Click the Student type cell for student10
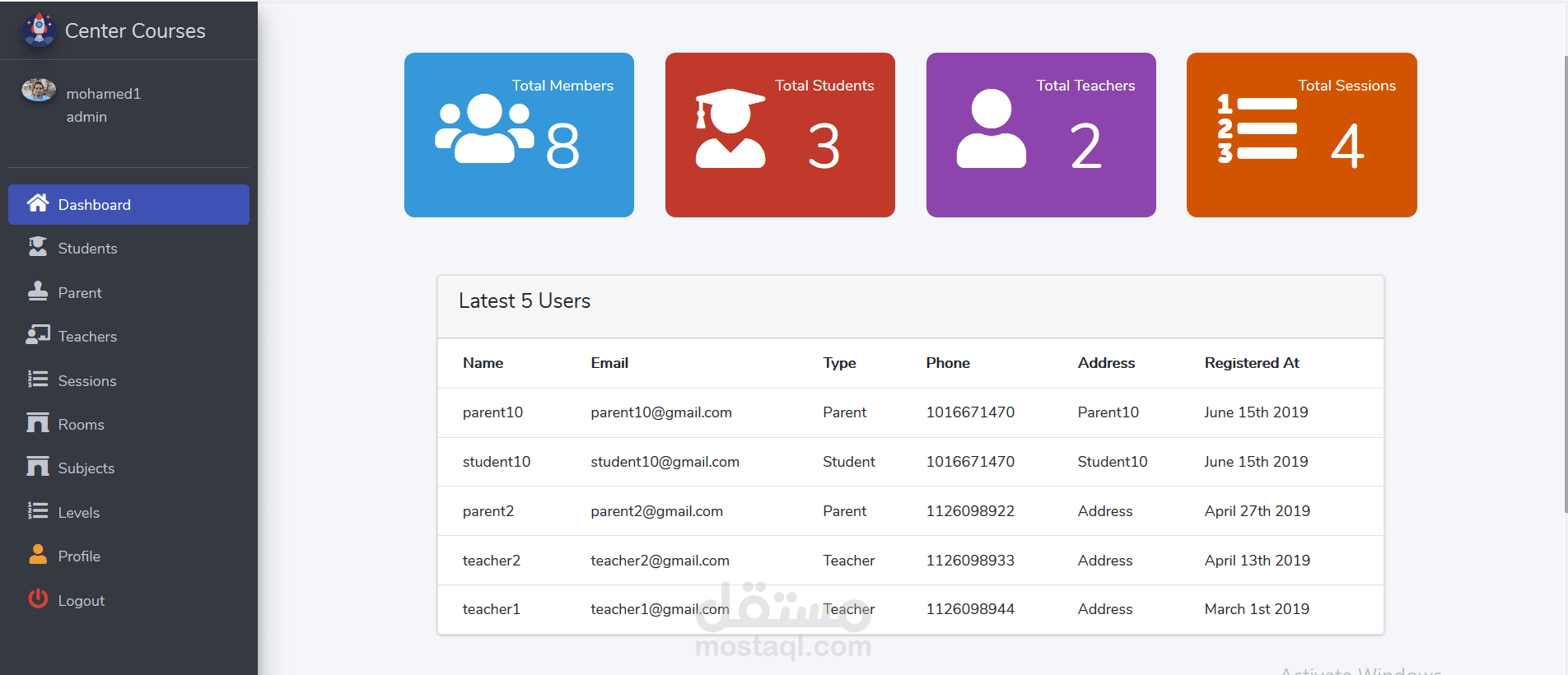This screenshot has width=1568, height=675. pos(848,462)
